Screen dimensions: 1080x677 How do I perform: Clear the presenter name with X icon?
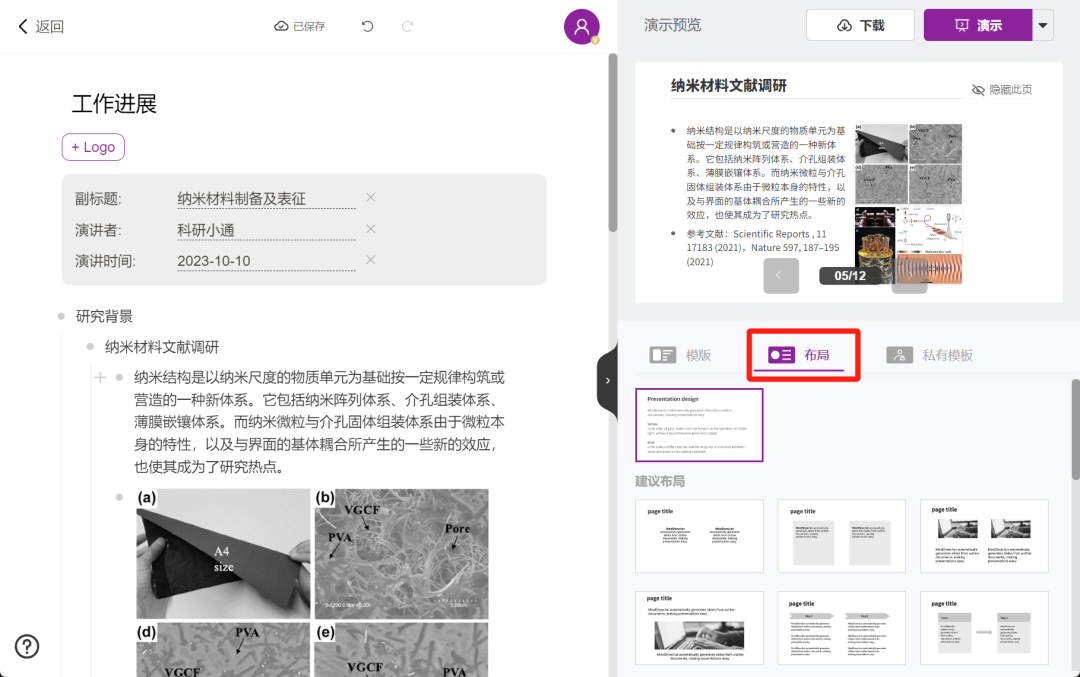point(370,229)
